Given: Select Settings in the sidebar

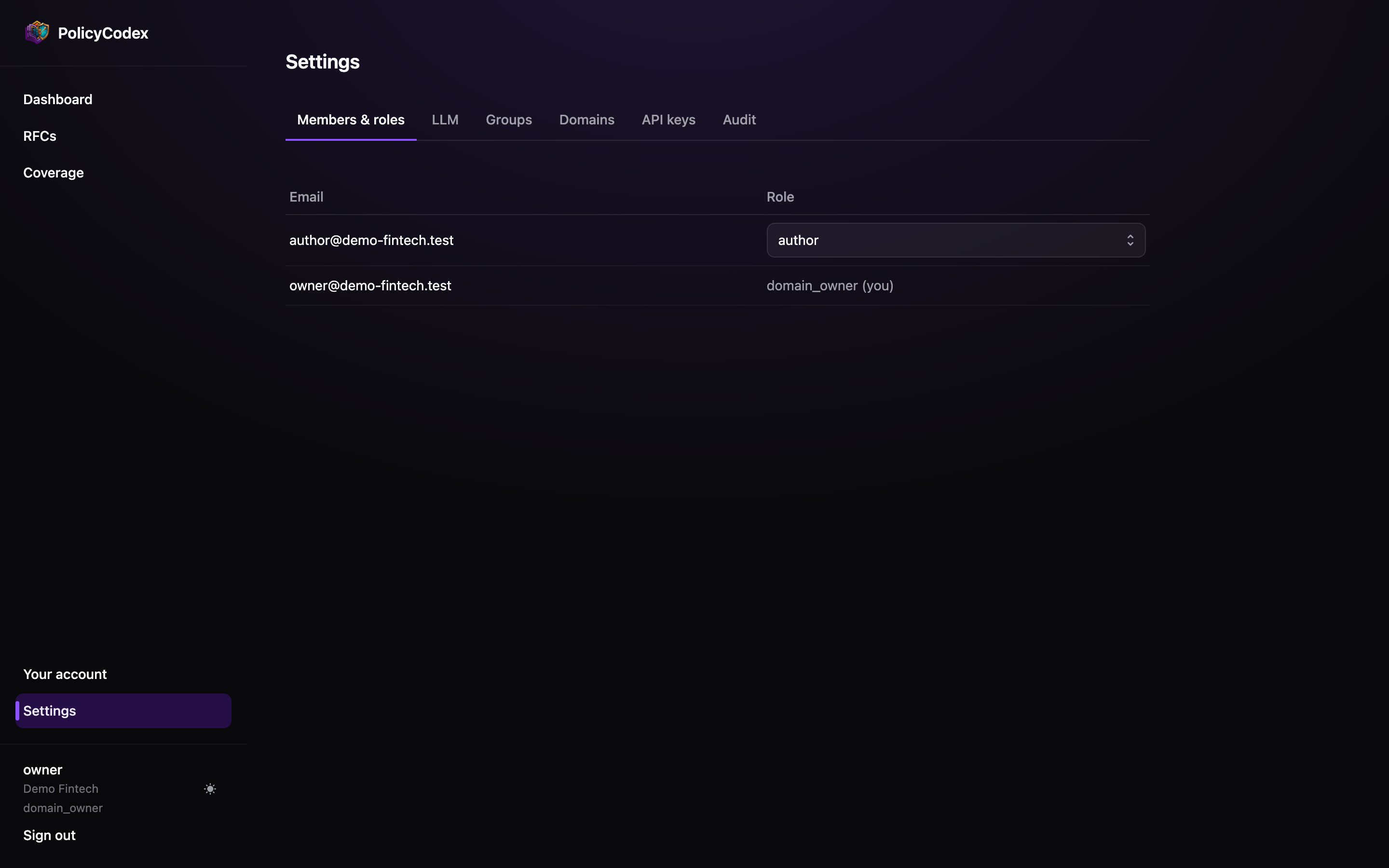Looking at the screenshot, I should [123, 711].
